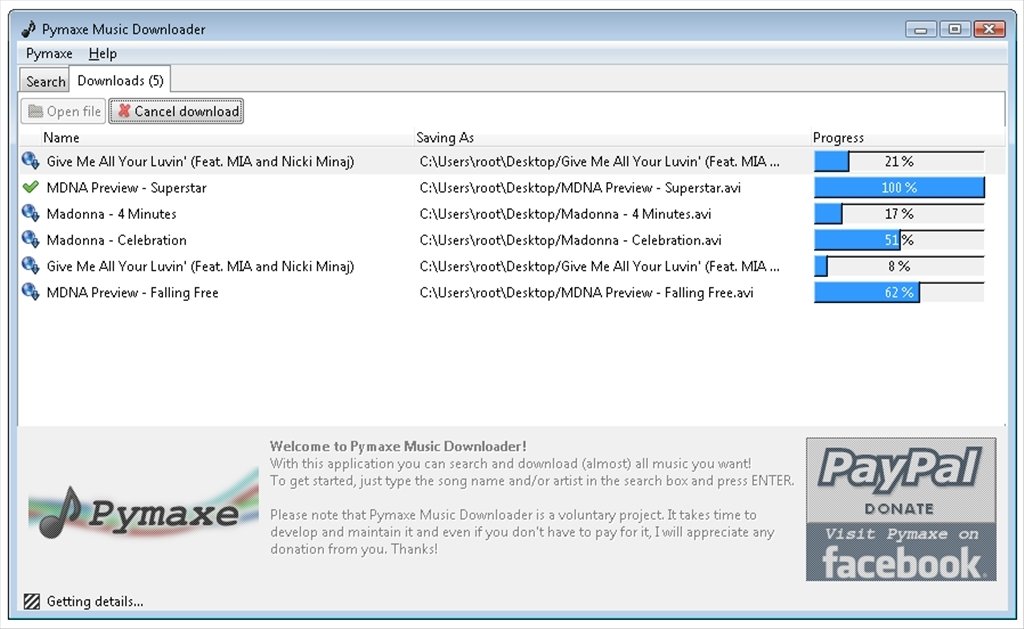This screenshot has width=1024, height=629.
Task: Click Welcome to Pymaxe Music Downloader! heading
Action: click(398, 446)
